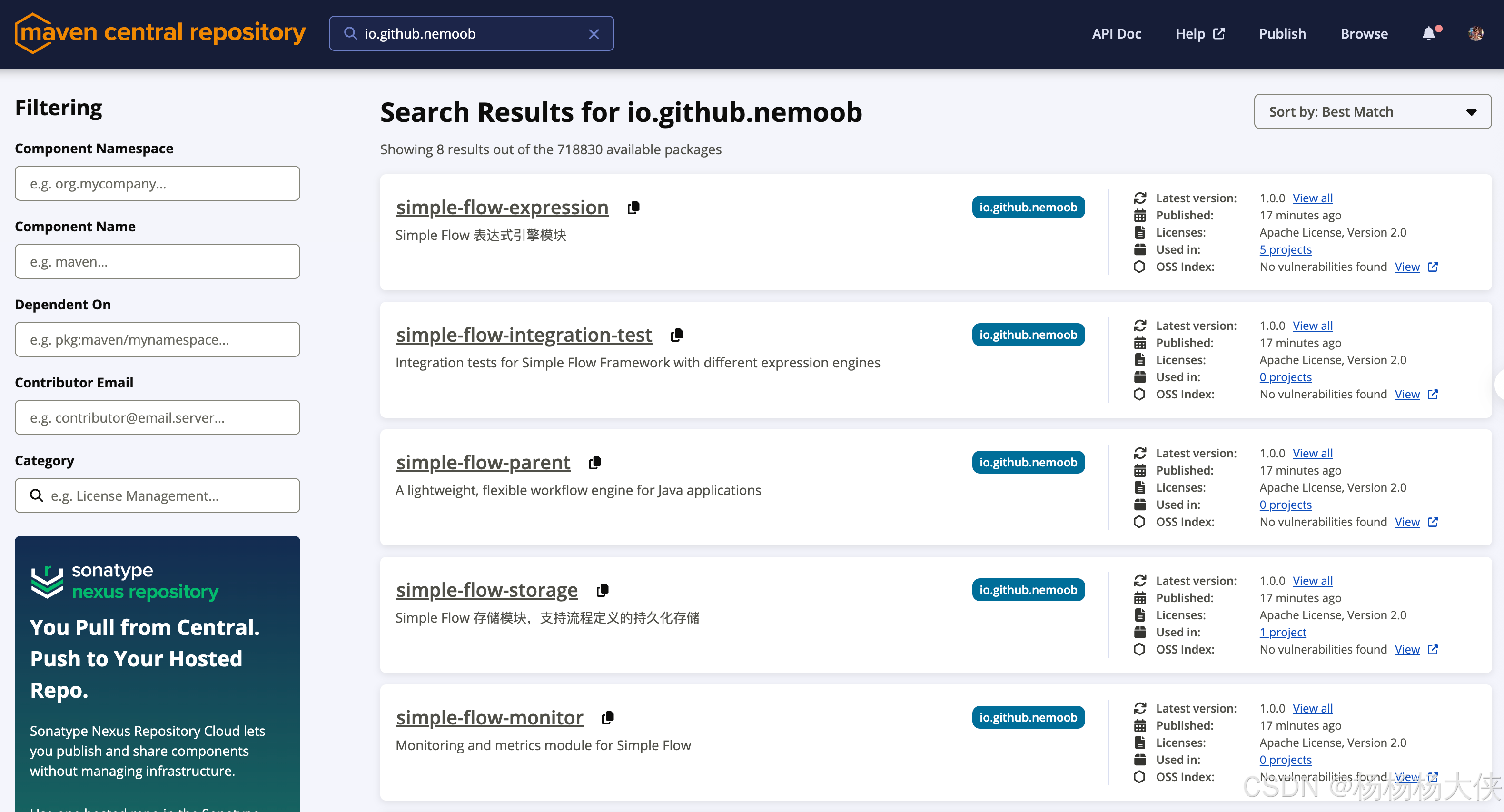The height and width of the screenshot is (812, 1504).
Task: Open the simple-flow-integration-test package
Action: 524,335
